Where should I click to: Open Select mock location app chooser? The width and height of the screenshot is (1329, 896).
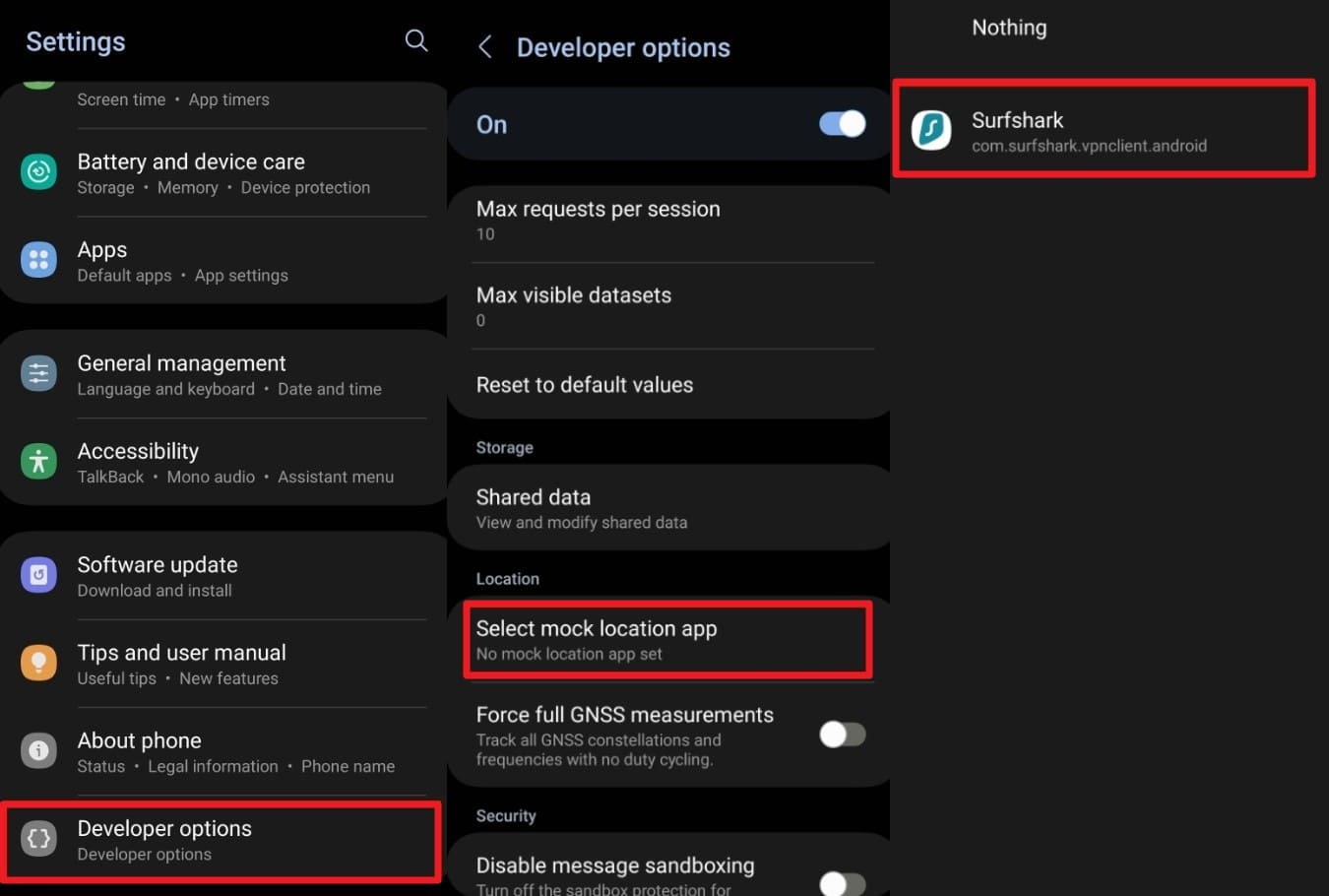(668, 640)
